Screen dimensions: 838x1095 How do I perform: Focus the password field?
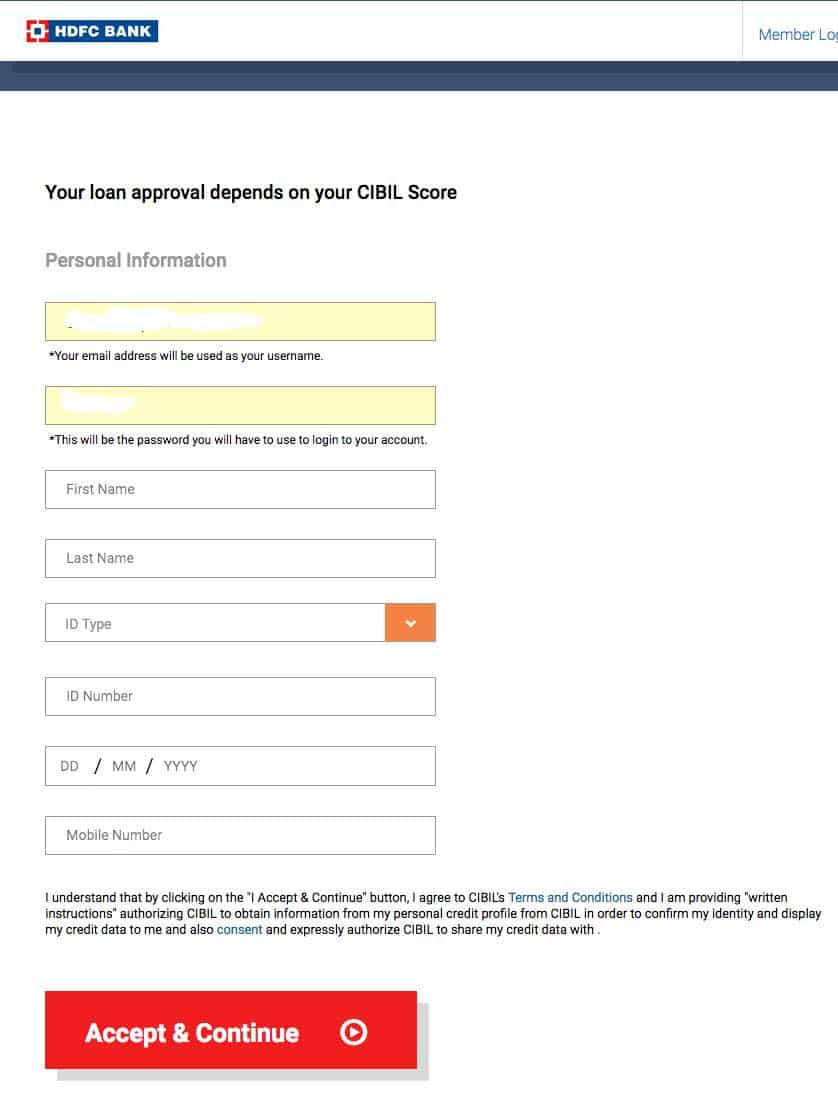coord(240,405)
